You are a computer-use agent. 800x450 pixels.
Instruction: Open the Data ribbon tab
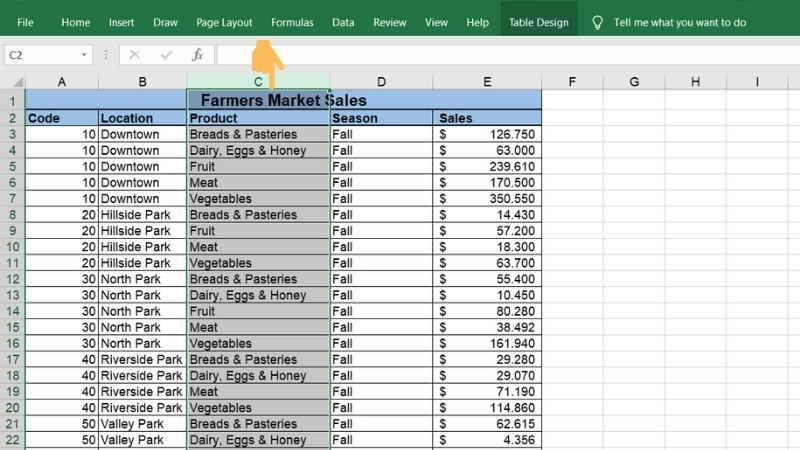pyautogui.click(x=343, y=22)
